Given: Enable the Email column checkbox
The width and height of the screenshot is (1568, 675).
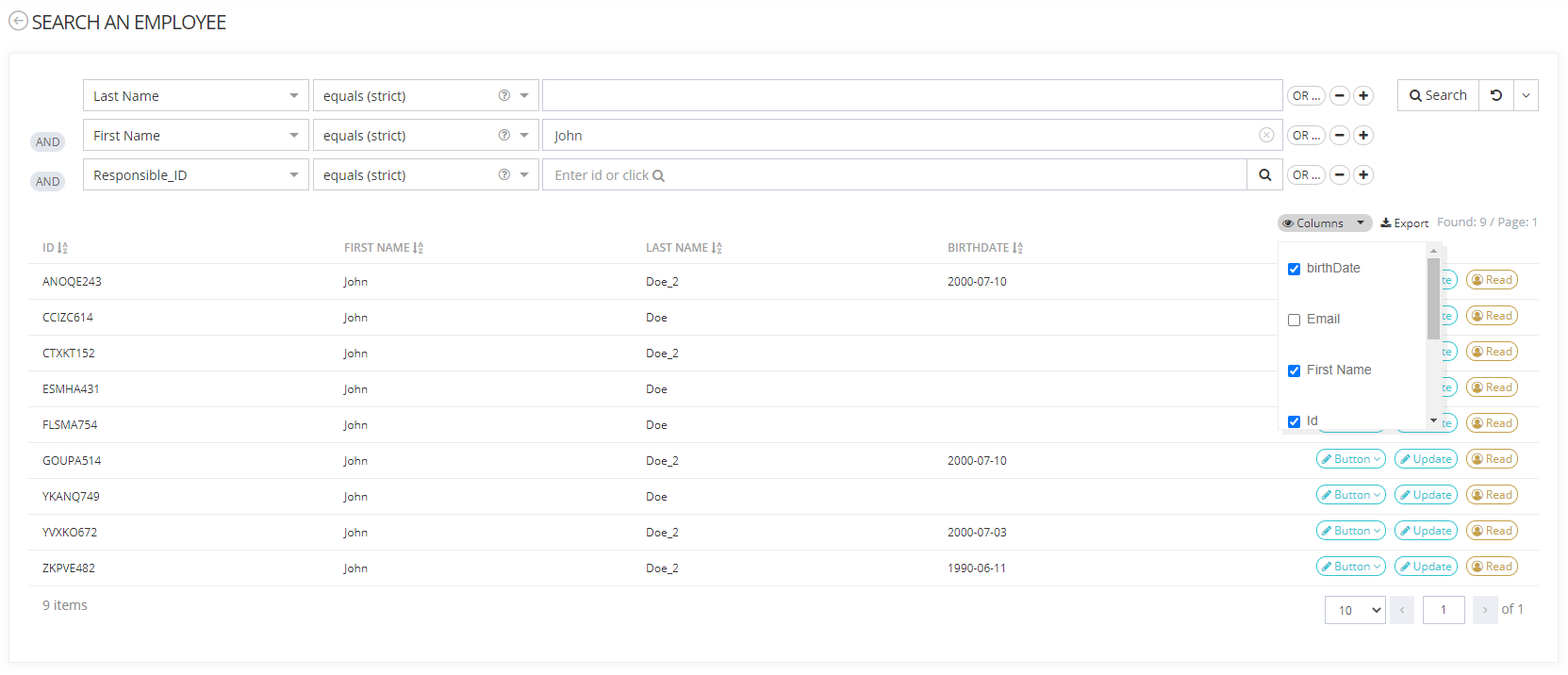Looking at the screenshot, I should coord(1294,321).
